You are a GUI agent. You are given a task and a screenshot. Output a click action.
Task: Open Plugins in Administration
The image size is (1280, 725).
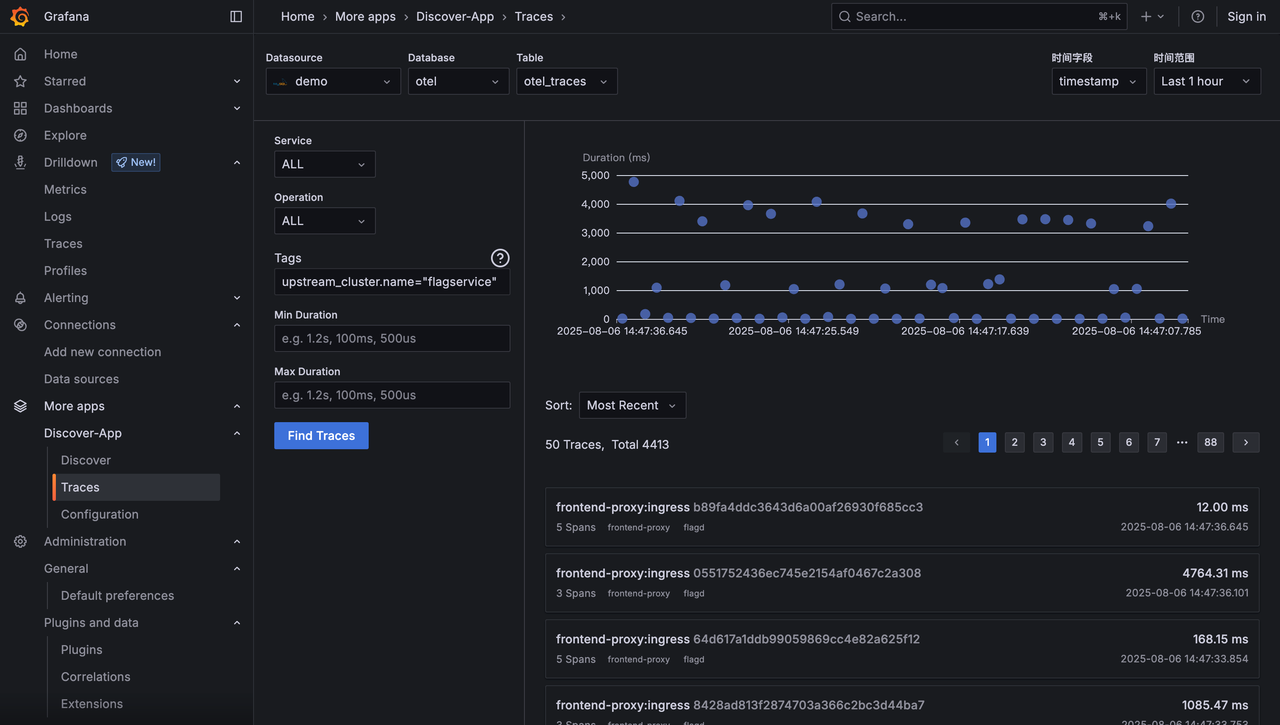coord(82,649)
